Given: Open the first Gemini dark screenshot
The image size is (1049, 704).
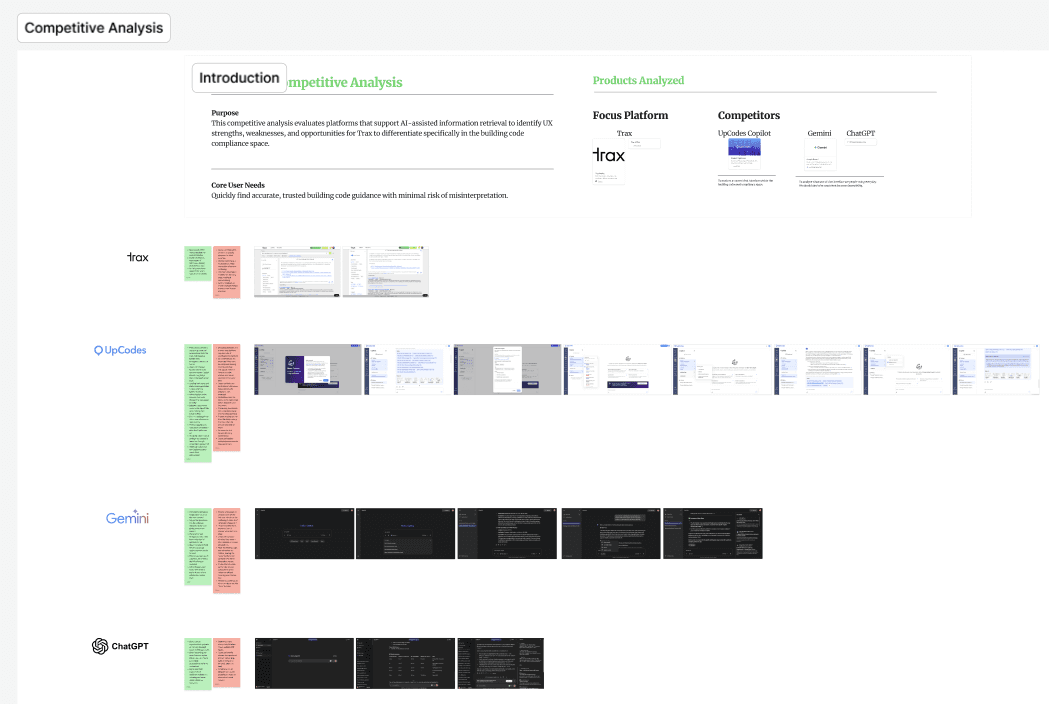Looking at the screenshot, I should (304, 533).
